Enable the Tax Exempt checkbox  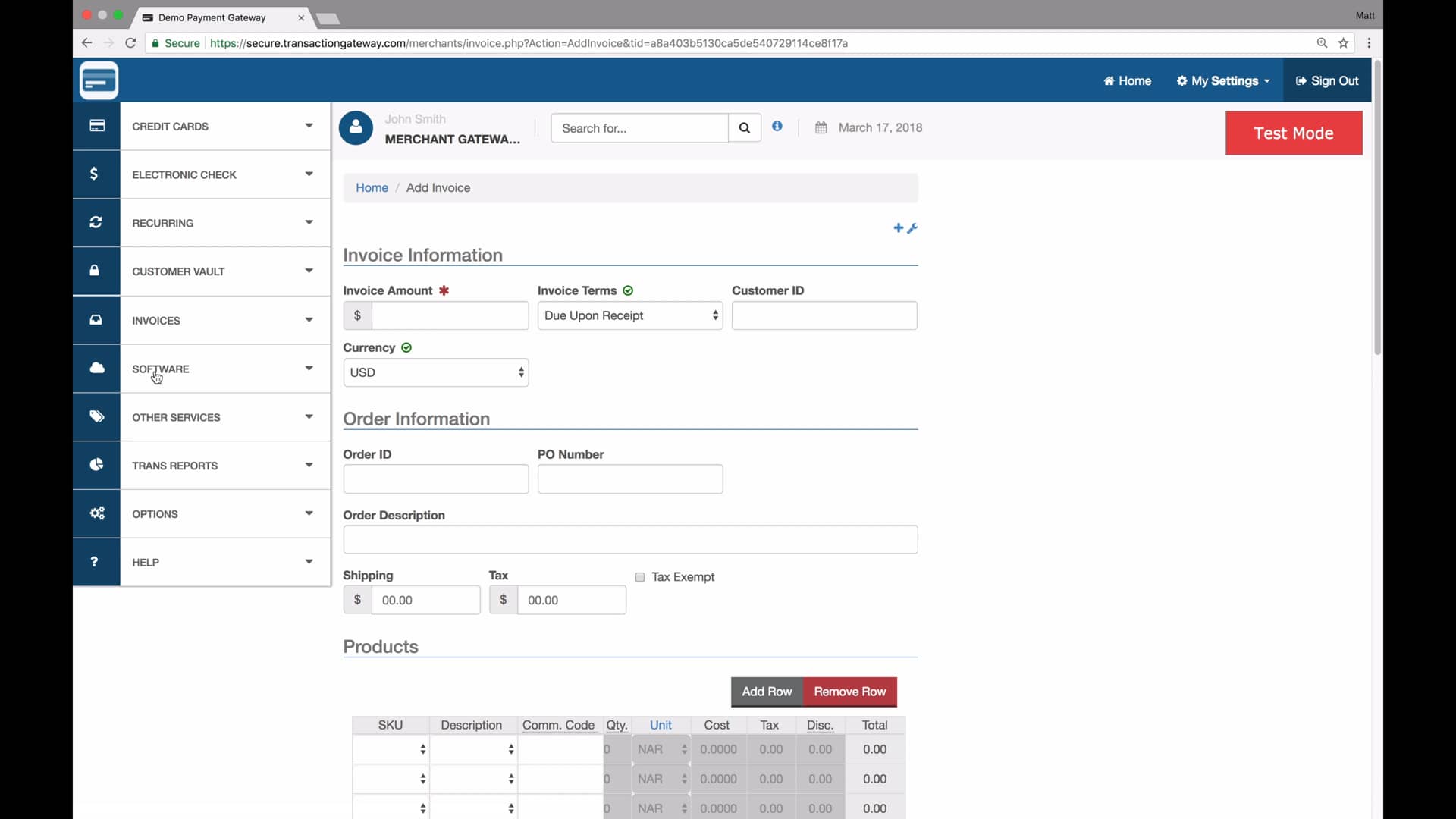click(x=640, y=577)
